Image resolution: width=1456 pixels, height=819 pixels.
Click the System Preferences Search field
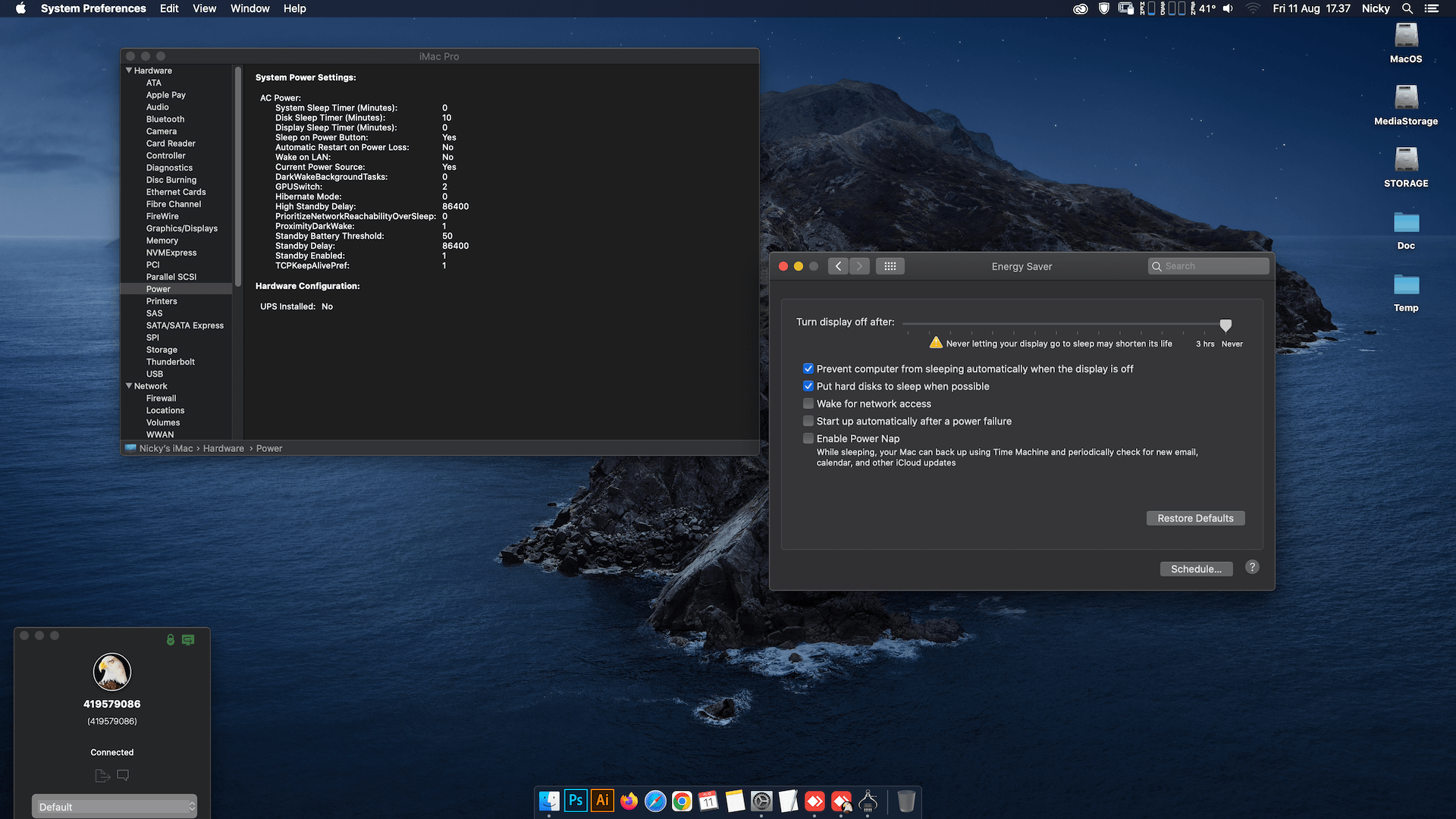pyautogui.click(x=1208, y=266)
